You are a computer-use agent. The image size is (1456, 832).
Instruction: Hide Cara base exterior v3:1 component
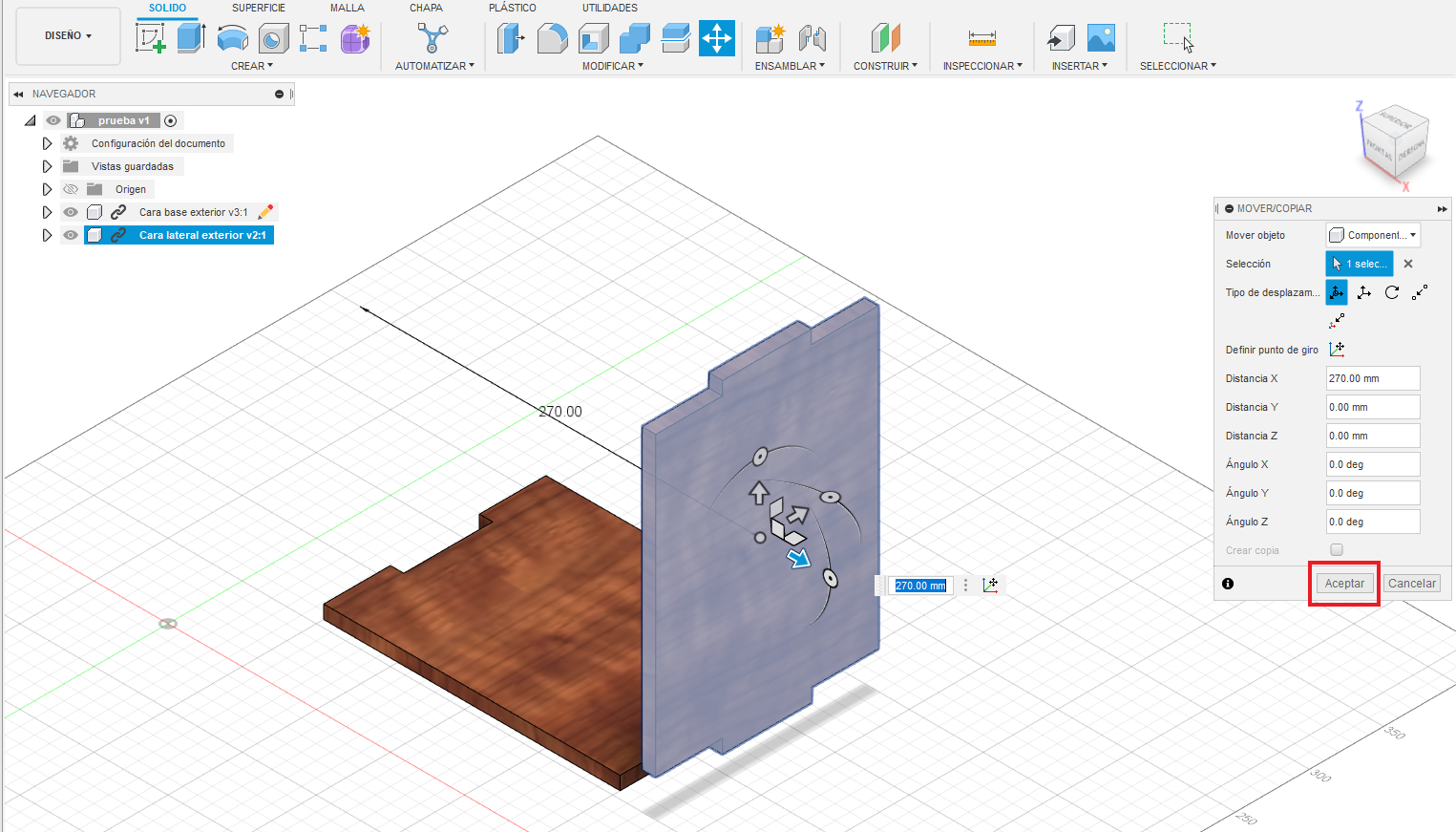[71, 212]
